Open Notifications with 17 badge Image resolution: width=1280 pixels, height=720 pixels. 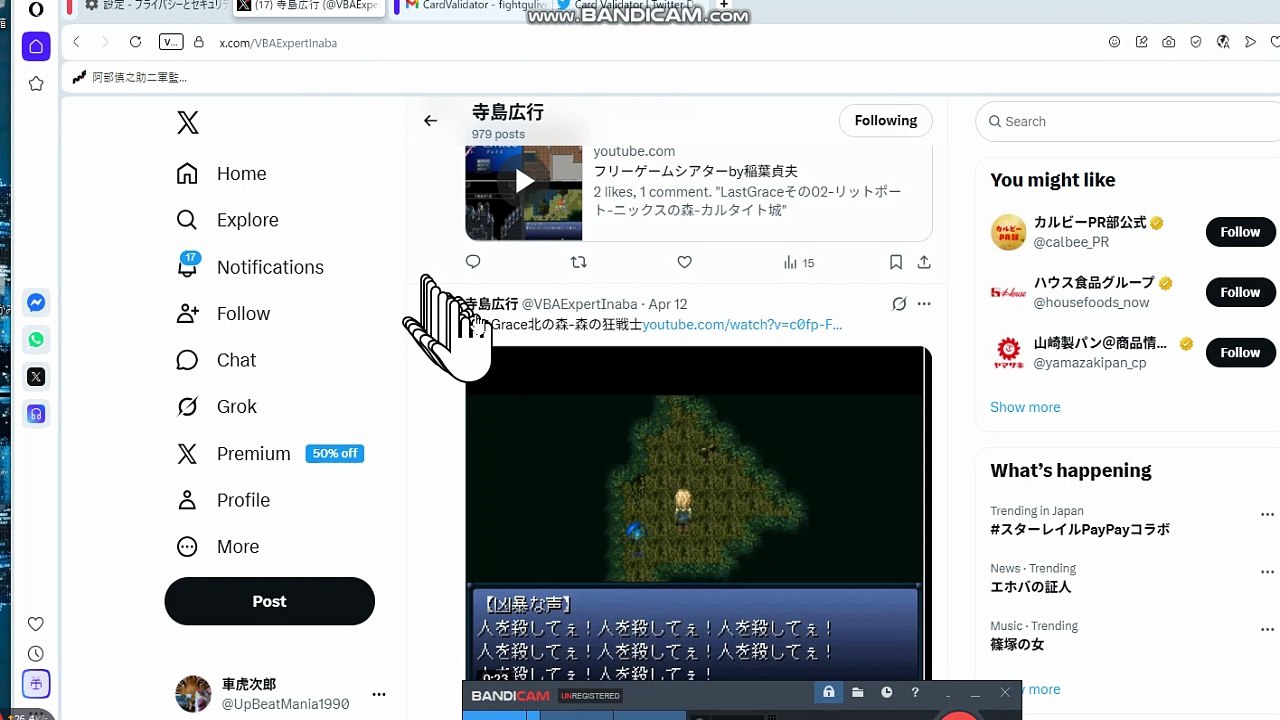249,267
